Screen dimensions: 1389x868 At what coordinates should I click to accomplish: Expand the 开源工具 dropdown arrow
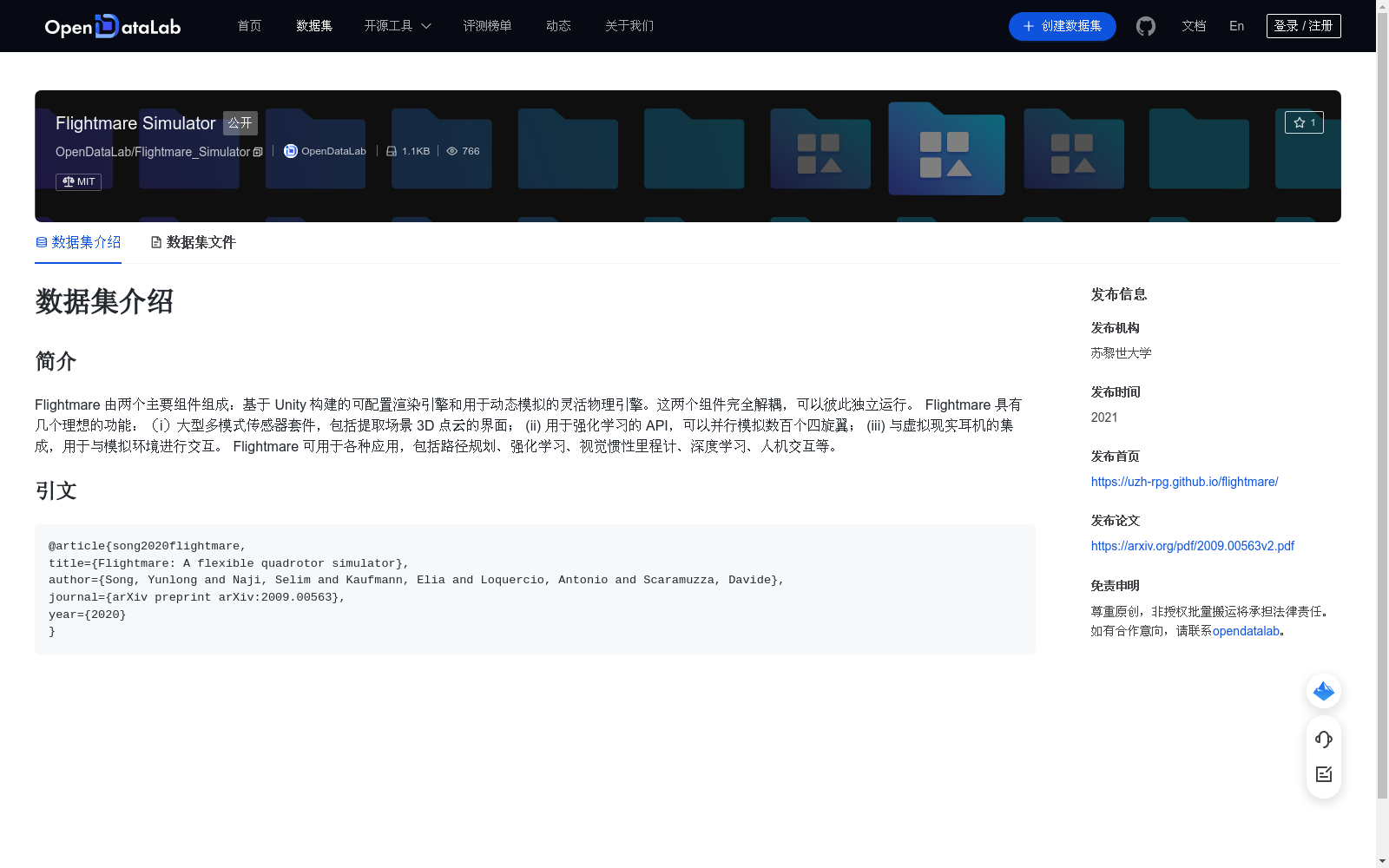click(426, 26)
